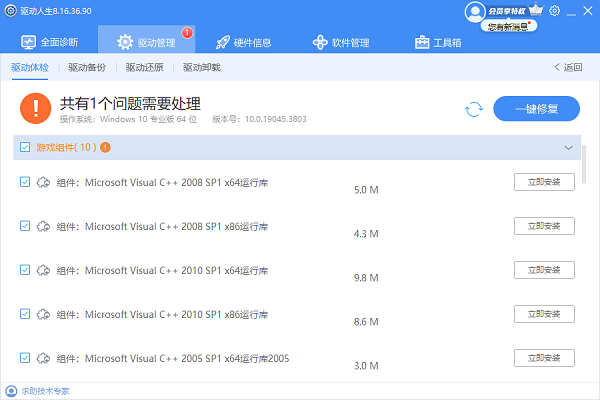
Task: Install Visual C++ 2008 SP1 x86 with 立即安装
Action: coord(544,226)
